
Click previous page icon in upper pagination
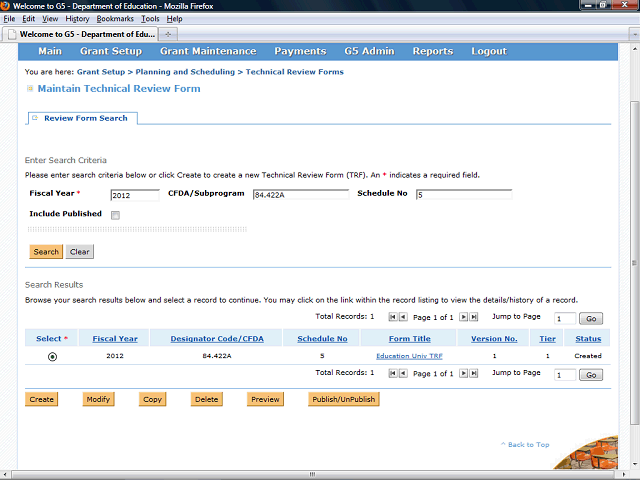point(403,317)
